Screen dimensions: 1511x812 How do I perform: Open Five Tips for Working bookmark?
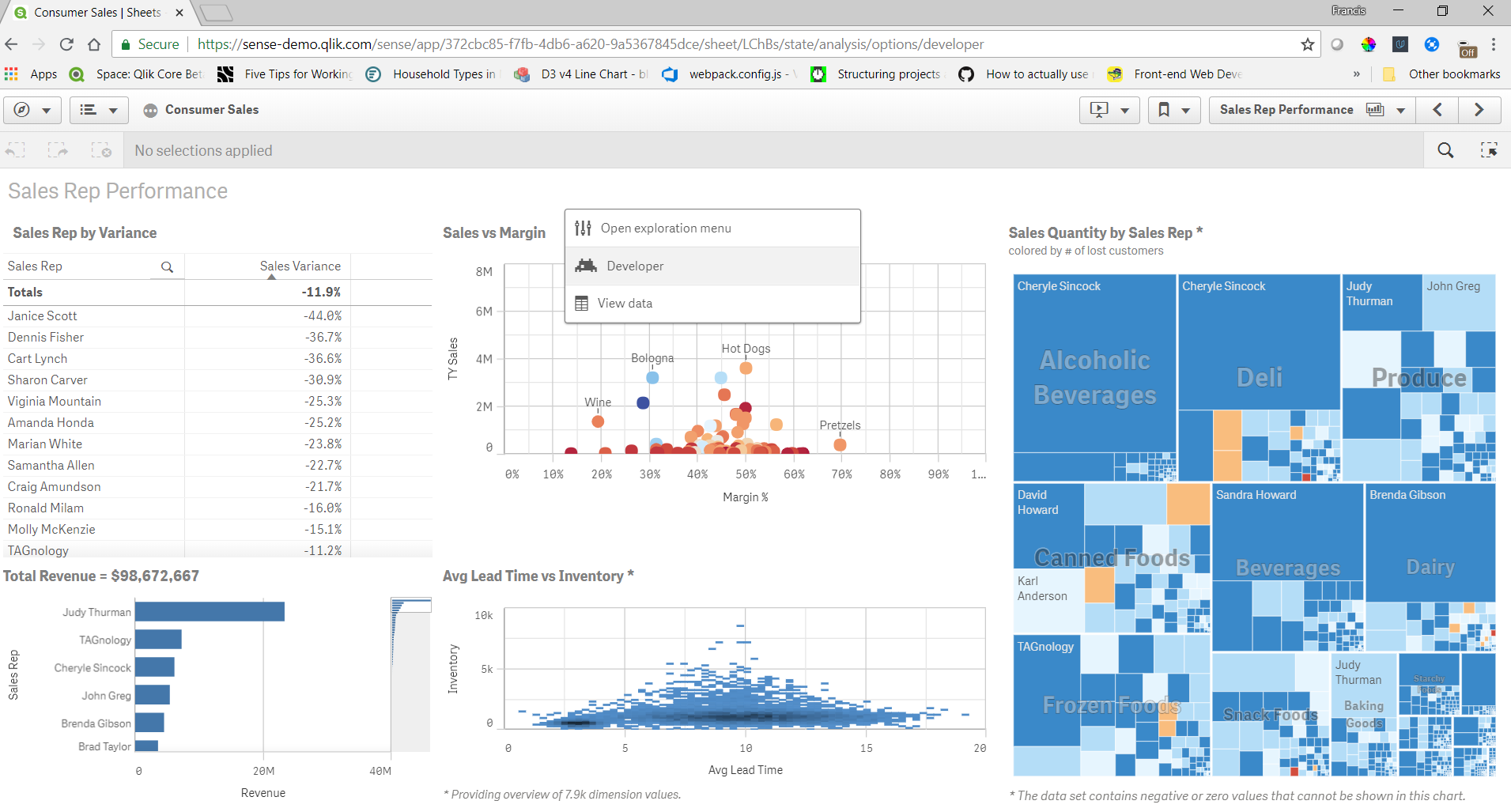click(285, 74)
